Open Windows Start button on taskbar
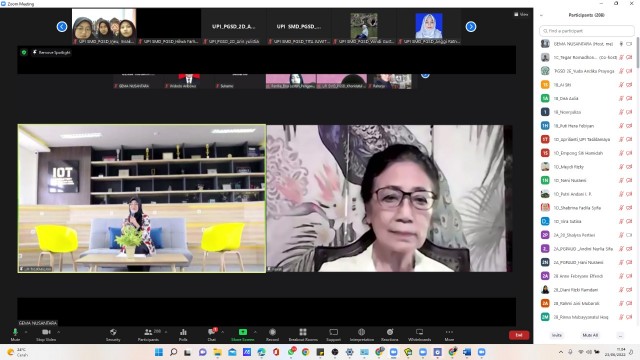640x360 pixels. pos(159,352)
